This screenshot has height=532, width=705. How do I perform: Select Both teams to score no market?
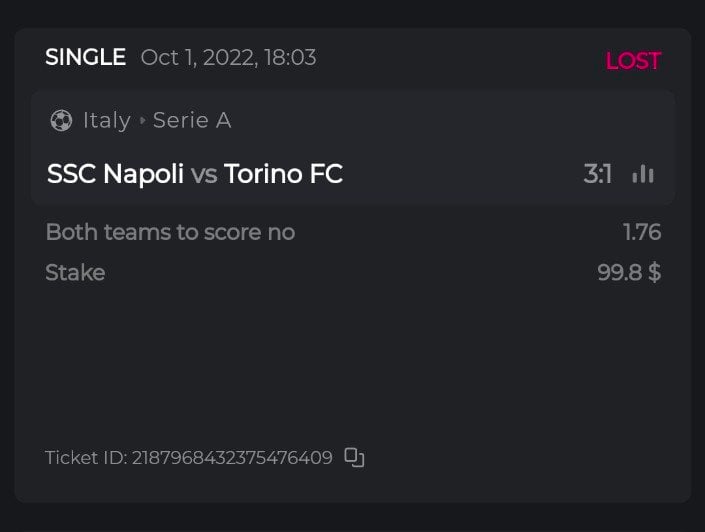[x=170, y=232]
